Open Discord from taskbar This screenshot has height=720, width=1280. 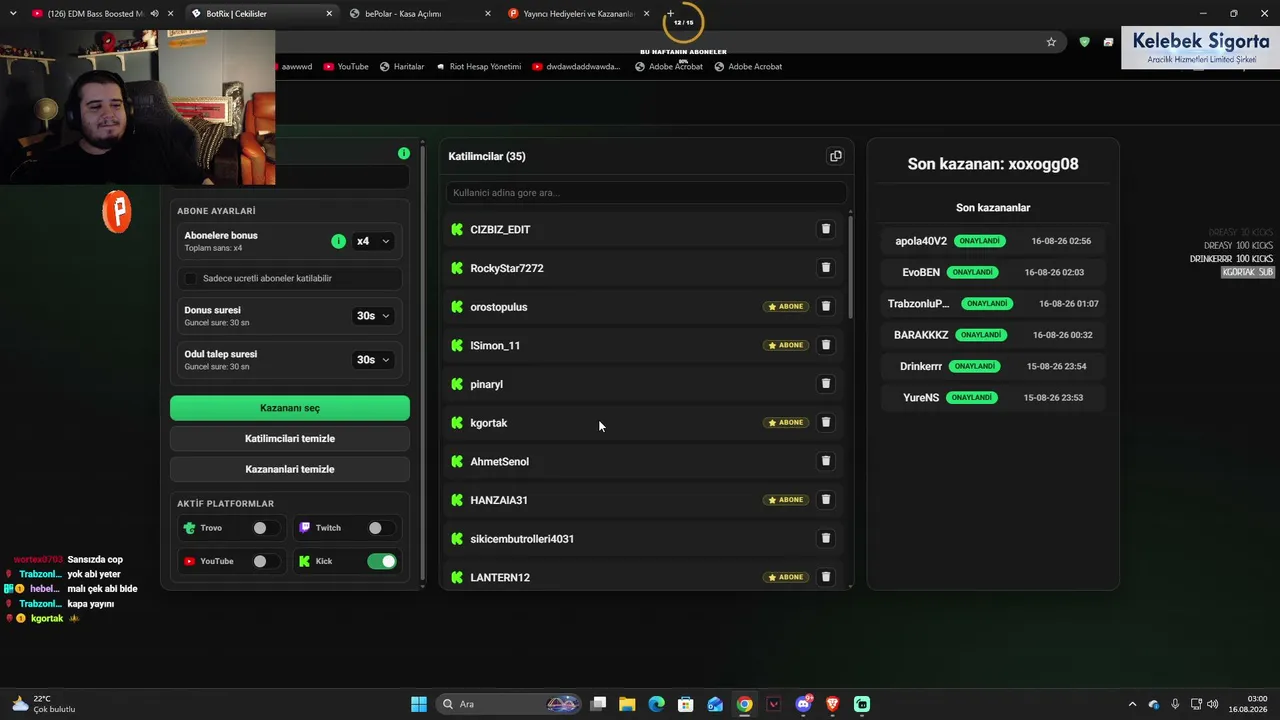coord(803,704)
